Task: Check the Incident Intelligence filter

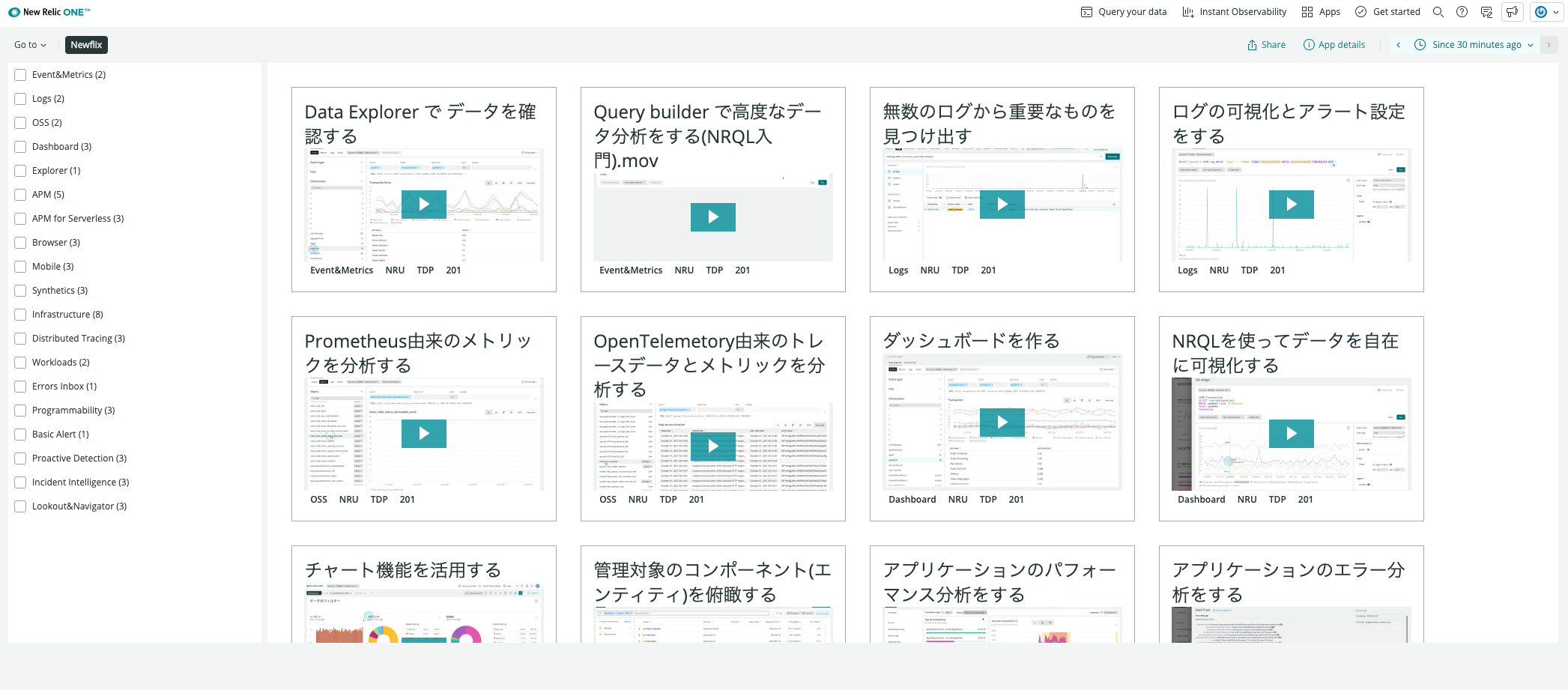Action: pos(20,482)
